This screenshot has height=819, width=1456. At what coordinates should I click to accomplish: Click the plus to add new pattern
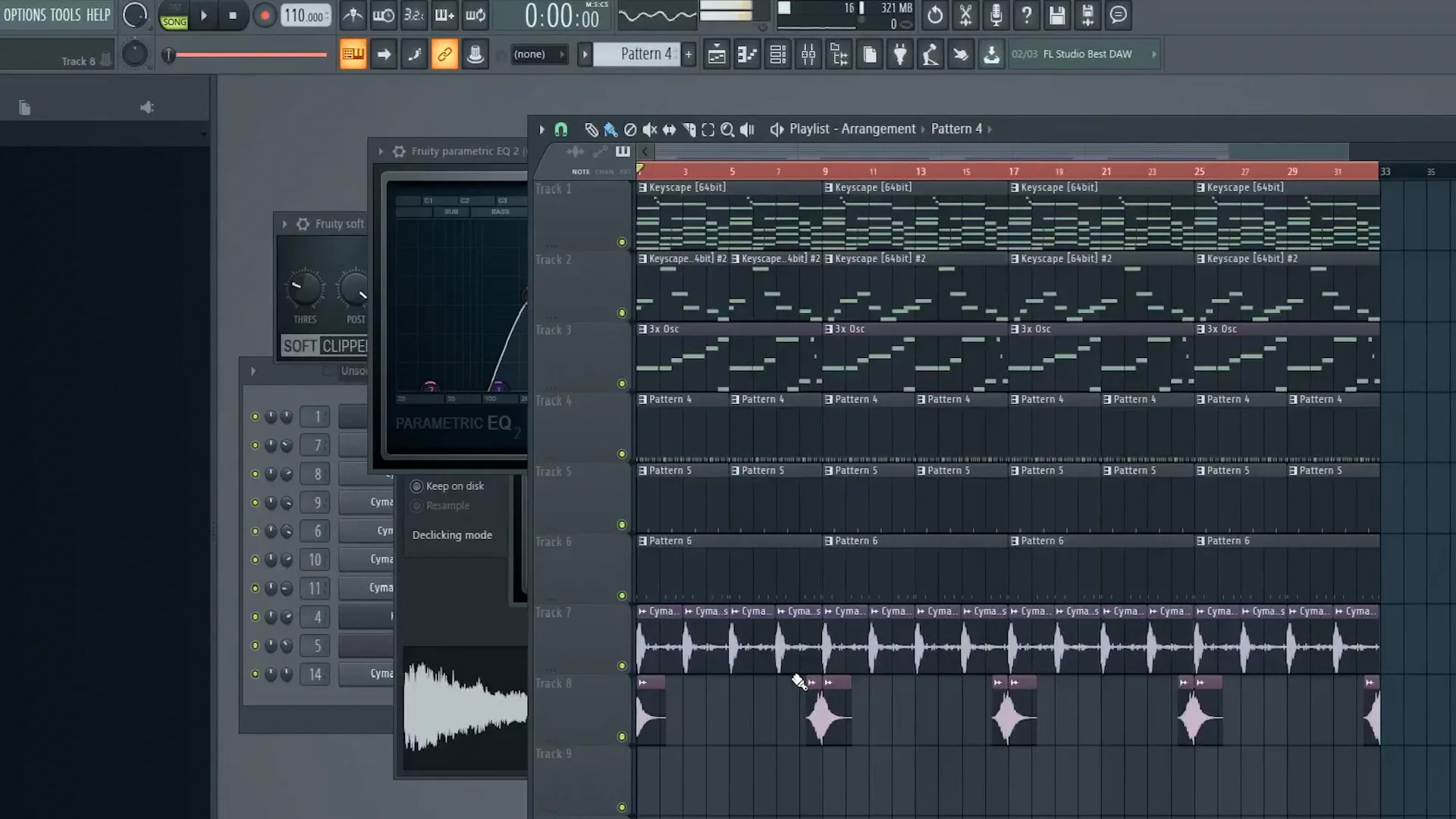coord(689,54)
